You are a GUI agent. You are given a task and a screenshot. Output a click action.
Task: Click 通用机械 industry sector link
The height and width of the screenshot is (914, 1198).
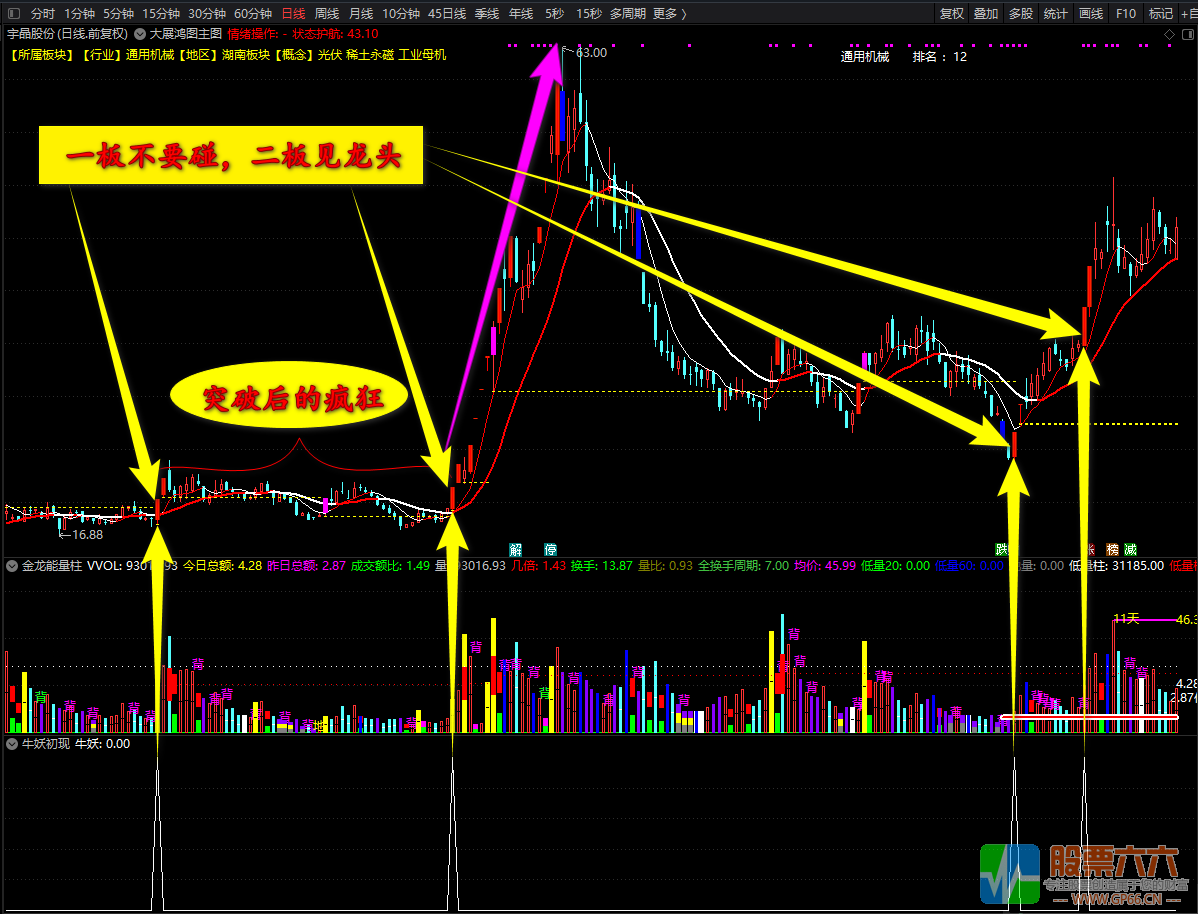(x=151, y=55)
